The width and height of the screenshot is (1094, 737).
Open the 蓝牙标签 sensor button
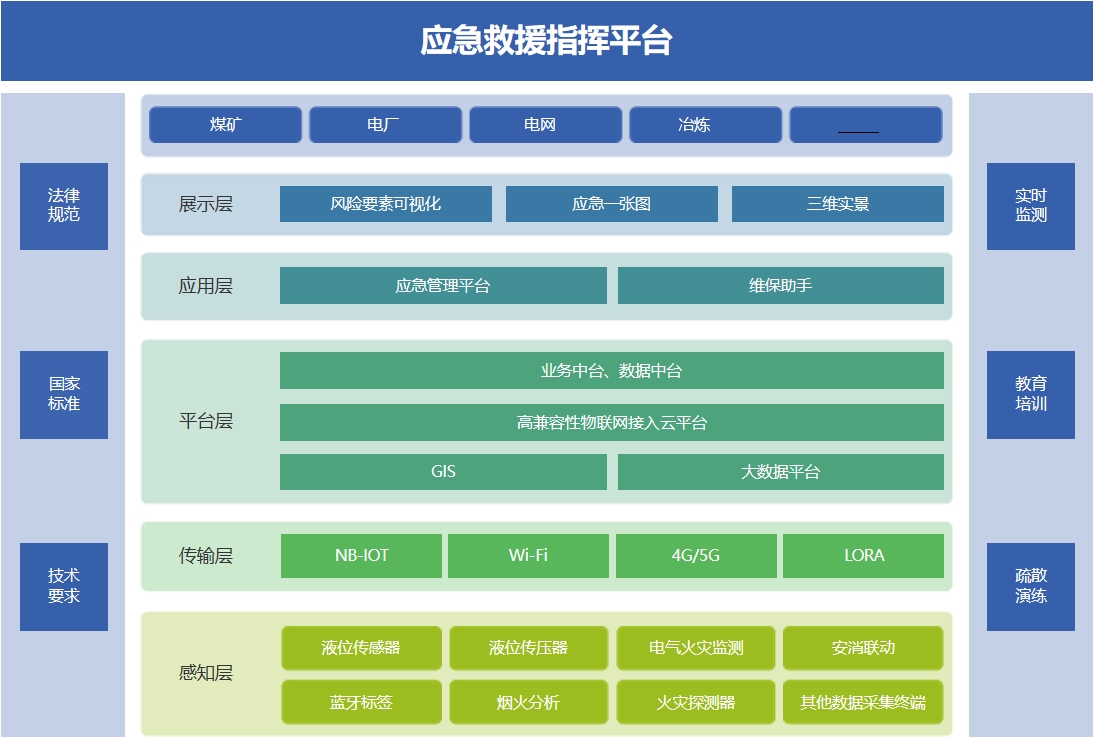tap(361, 702)
